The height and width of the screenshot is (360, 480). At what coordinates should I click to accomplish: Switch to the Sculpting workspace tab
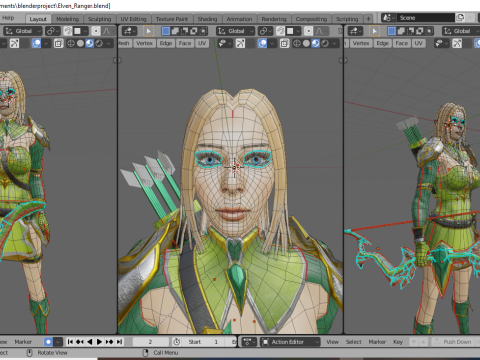pos(100,19)
